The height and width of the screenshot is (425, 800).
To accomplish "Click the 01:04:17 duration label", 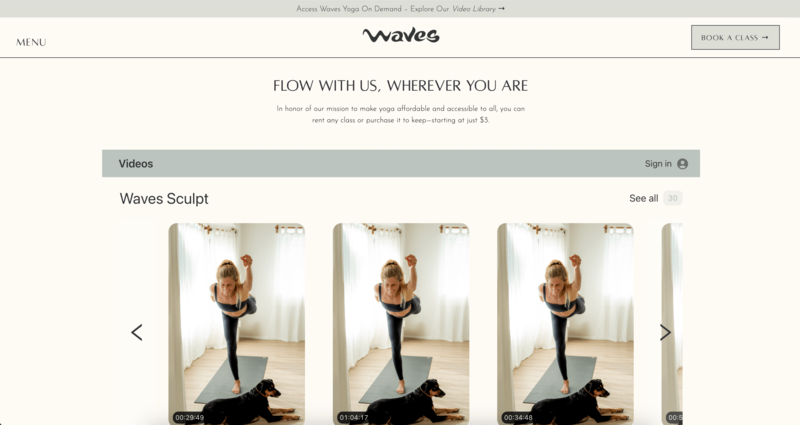I will tap(354, 417).
